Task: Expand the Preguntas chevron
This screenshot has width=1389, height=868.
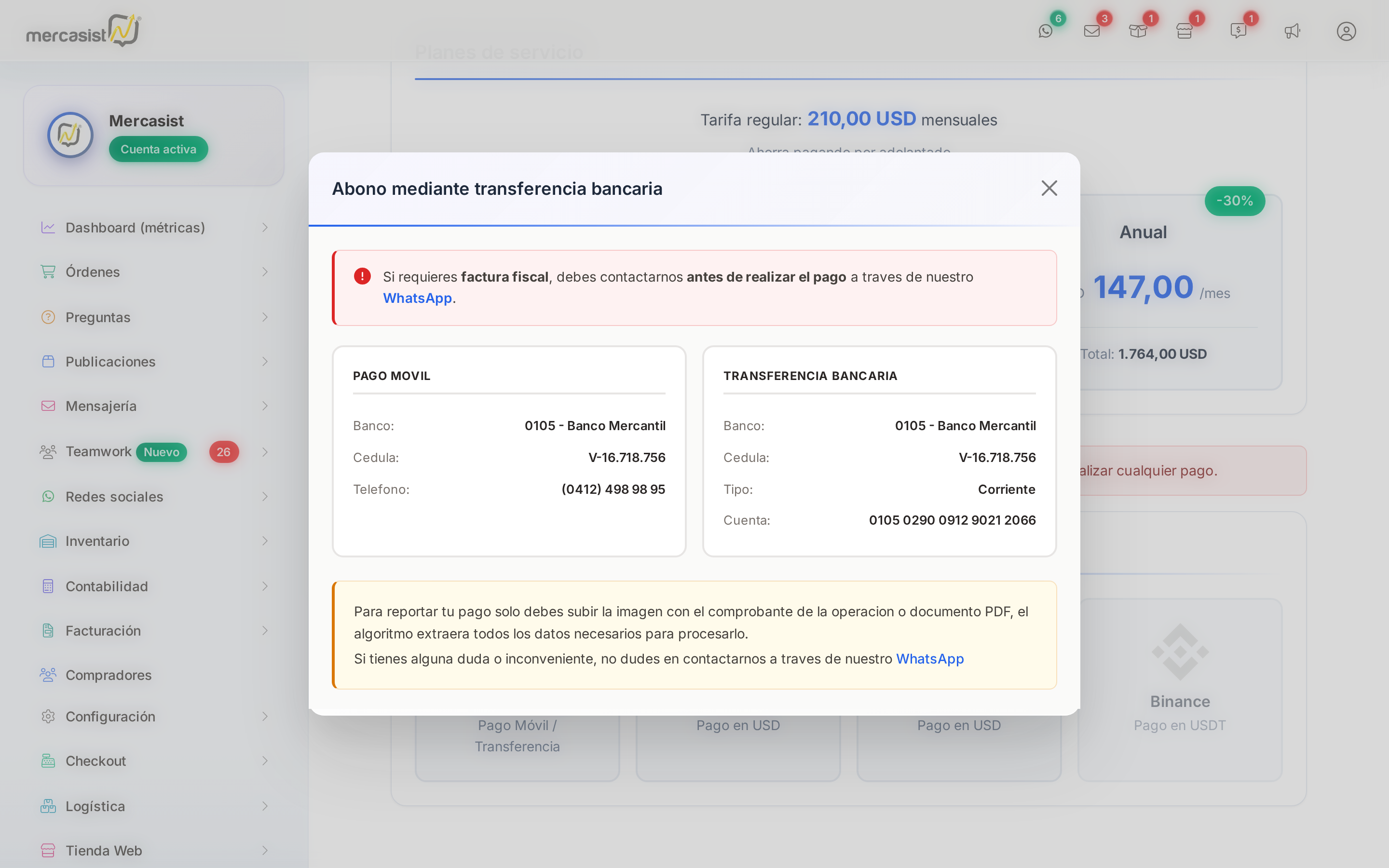Action: pyautogui.click(x=265, y=317)
